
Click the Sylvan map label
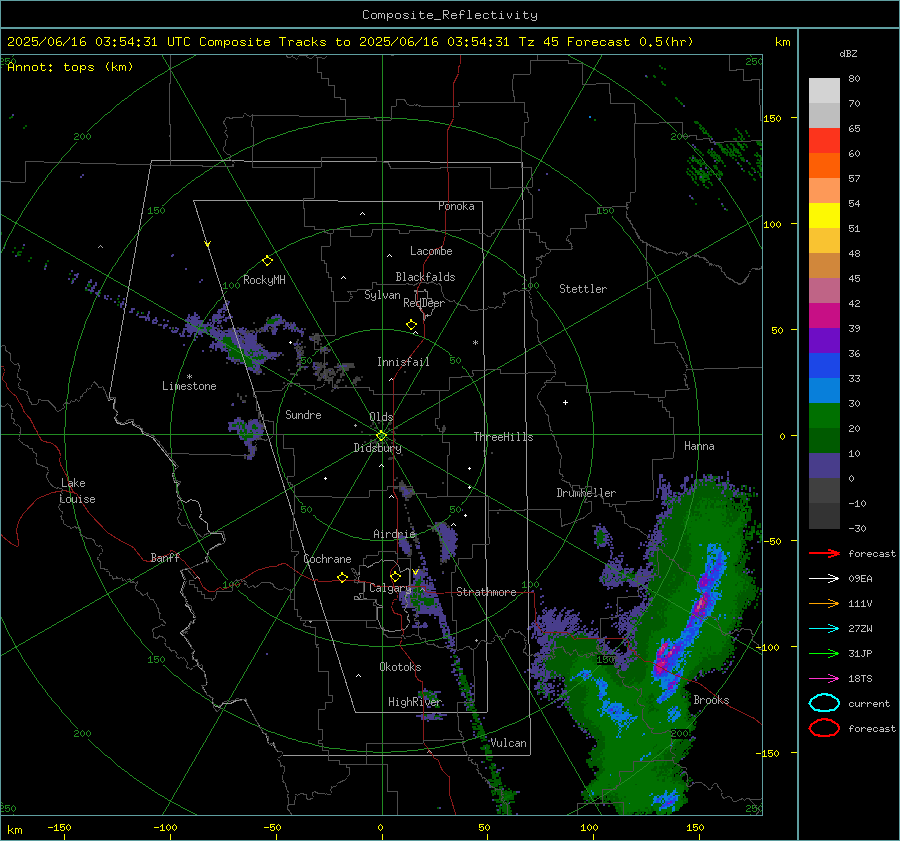[x=382, y=295]
